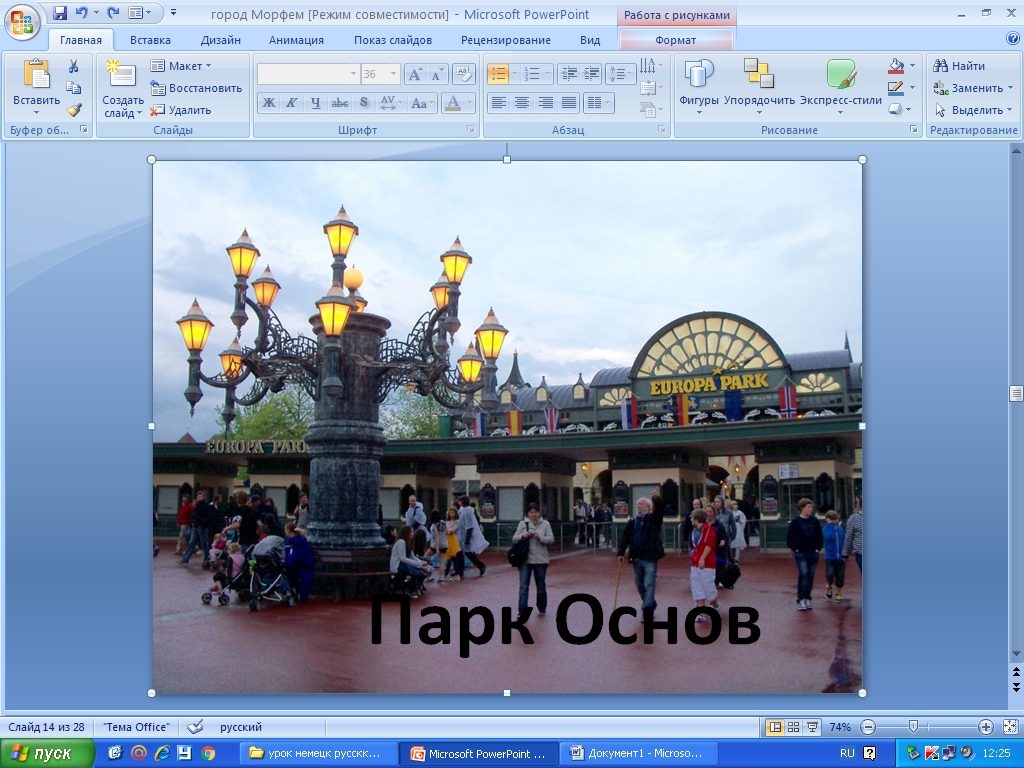
Task: Expand the Выделить selection dropdown
Action: point(974,110)
